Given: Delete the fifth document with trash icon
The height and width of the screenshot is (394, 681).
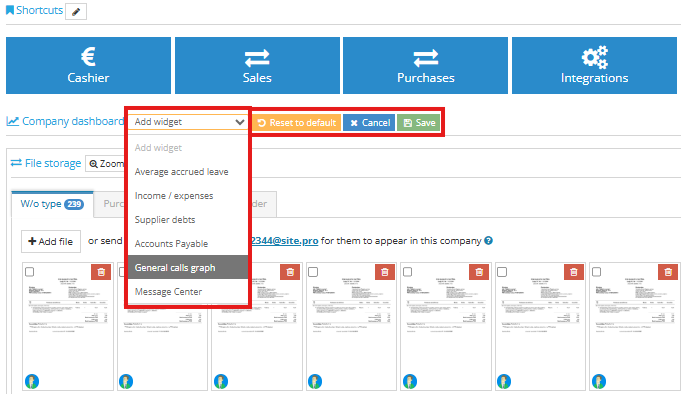Looking at the screenshot, I should tap(479, 272).
